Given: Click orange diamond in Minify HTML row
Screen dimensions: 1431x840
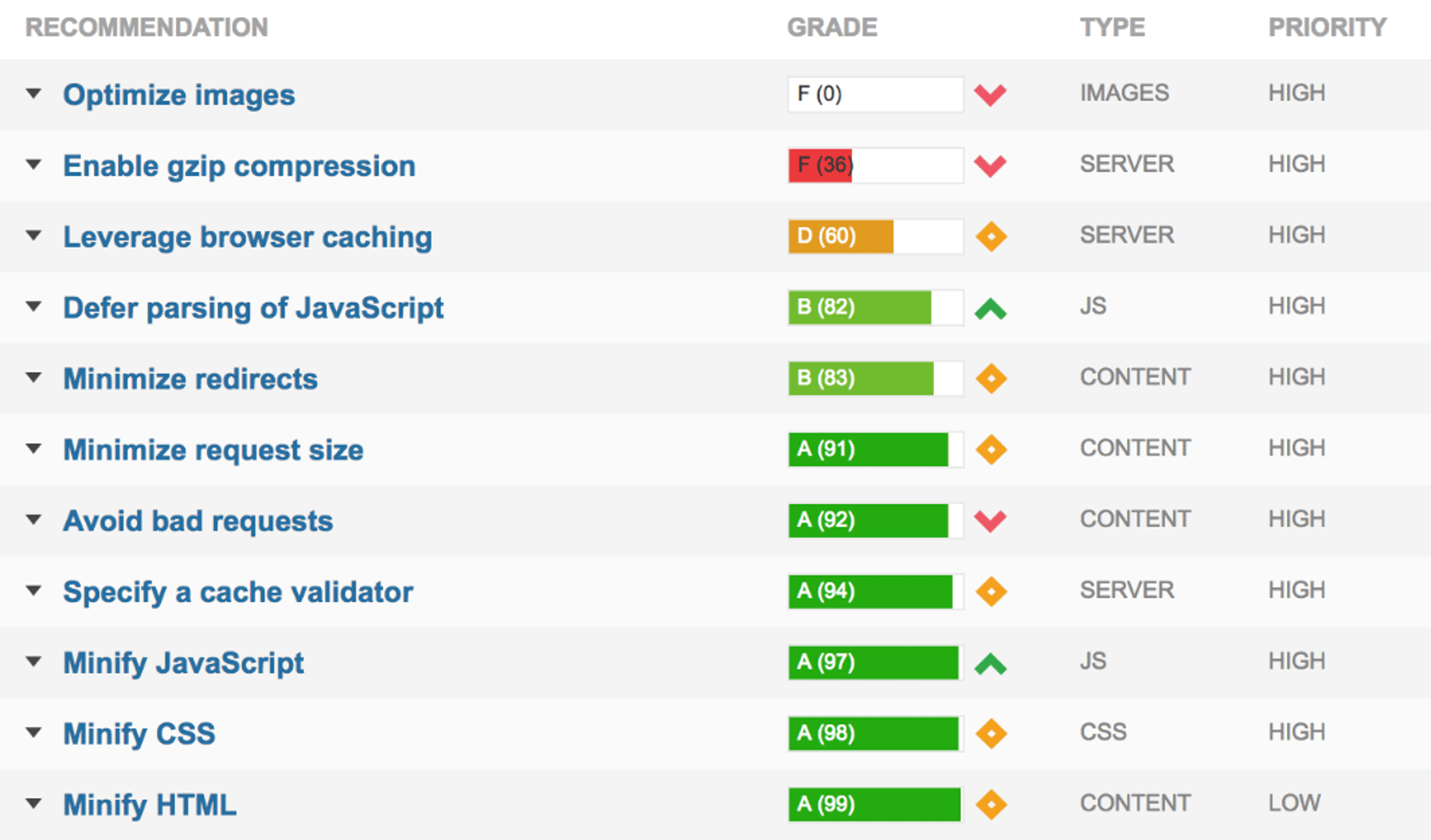Looking at the screenshot, I should (991, 804).
